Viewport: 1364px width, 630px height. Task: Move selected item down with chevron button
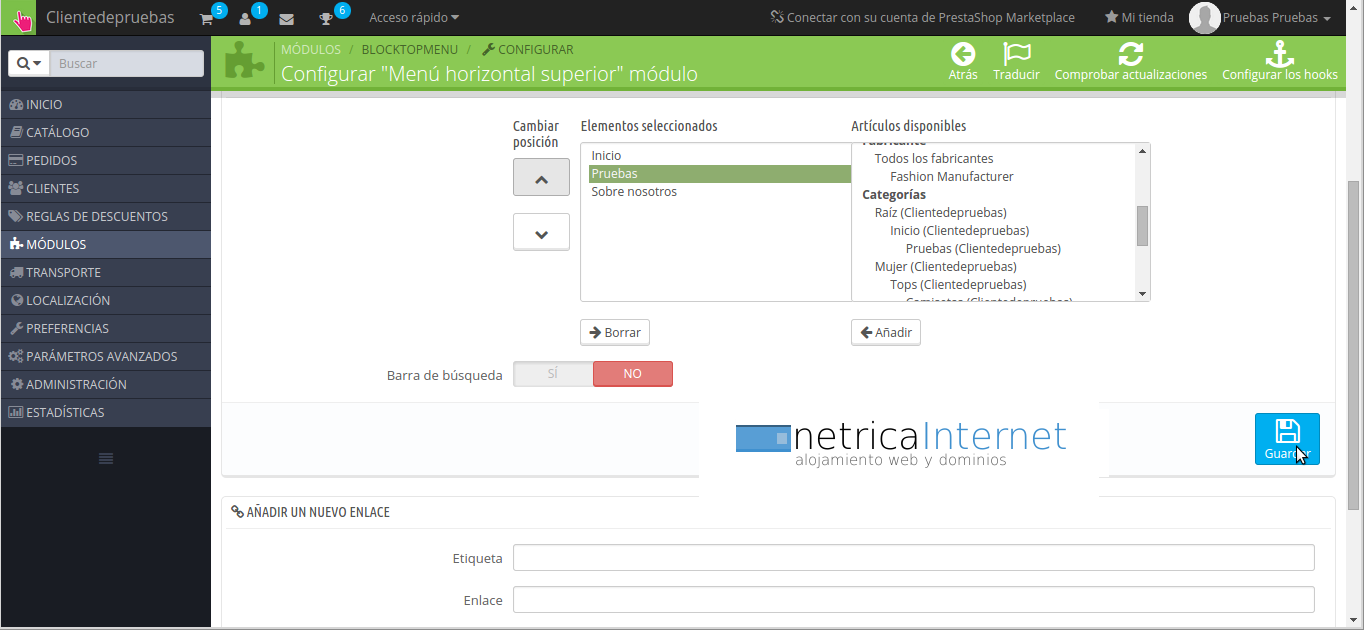[x=541, y=232]
